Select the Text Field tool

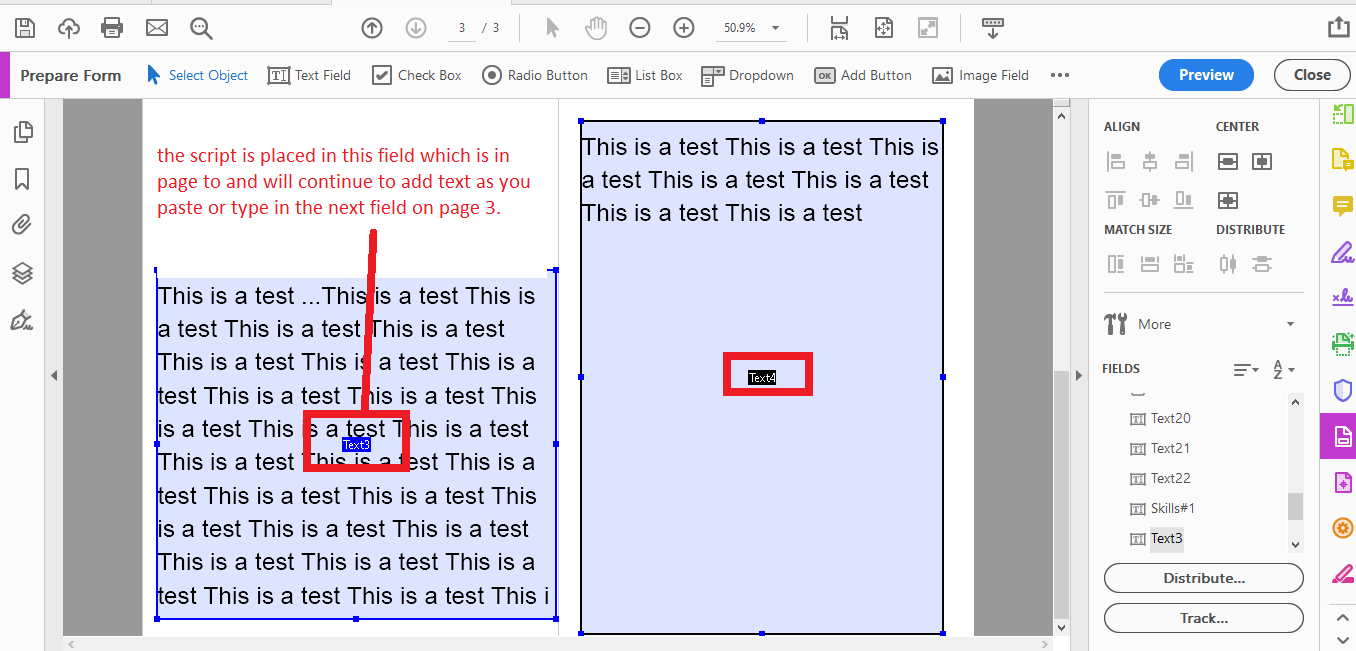pos(309,74)
